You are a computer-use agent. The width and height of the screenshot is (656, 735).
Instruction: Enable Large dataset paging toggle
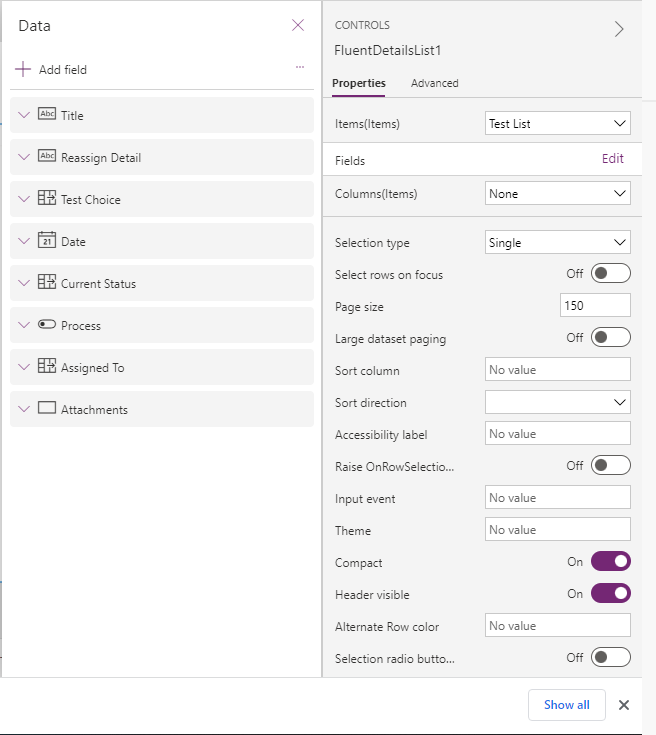point(610,338)
